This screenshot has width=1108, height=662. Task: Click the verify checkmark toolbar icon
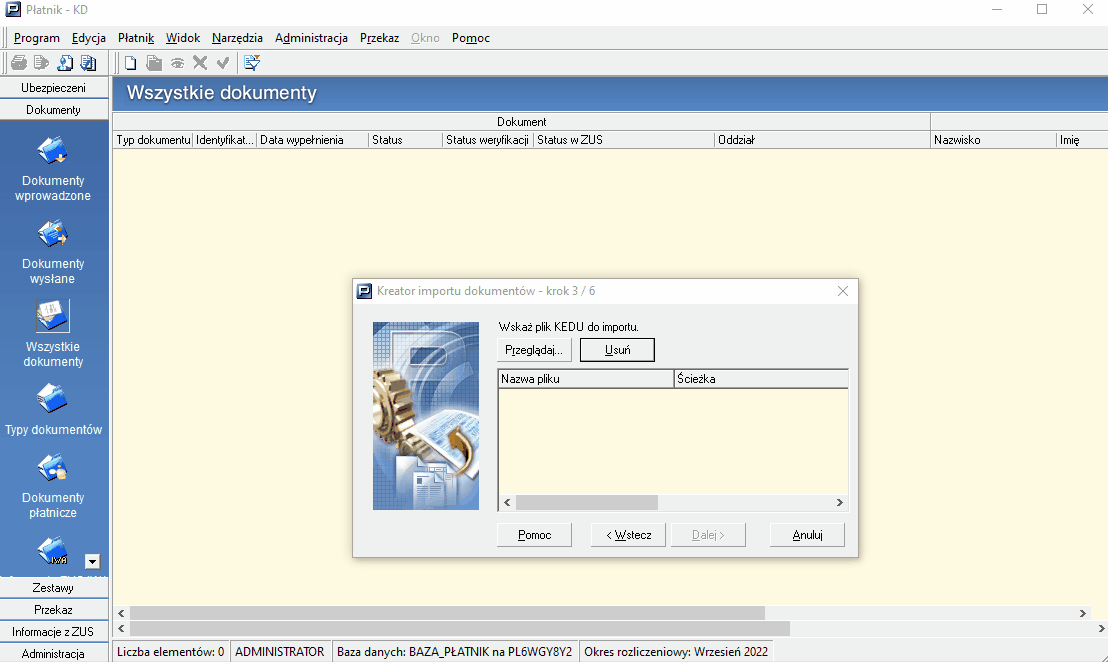(223, 63)
